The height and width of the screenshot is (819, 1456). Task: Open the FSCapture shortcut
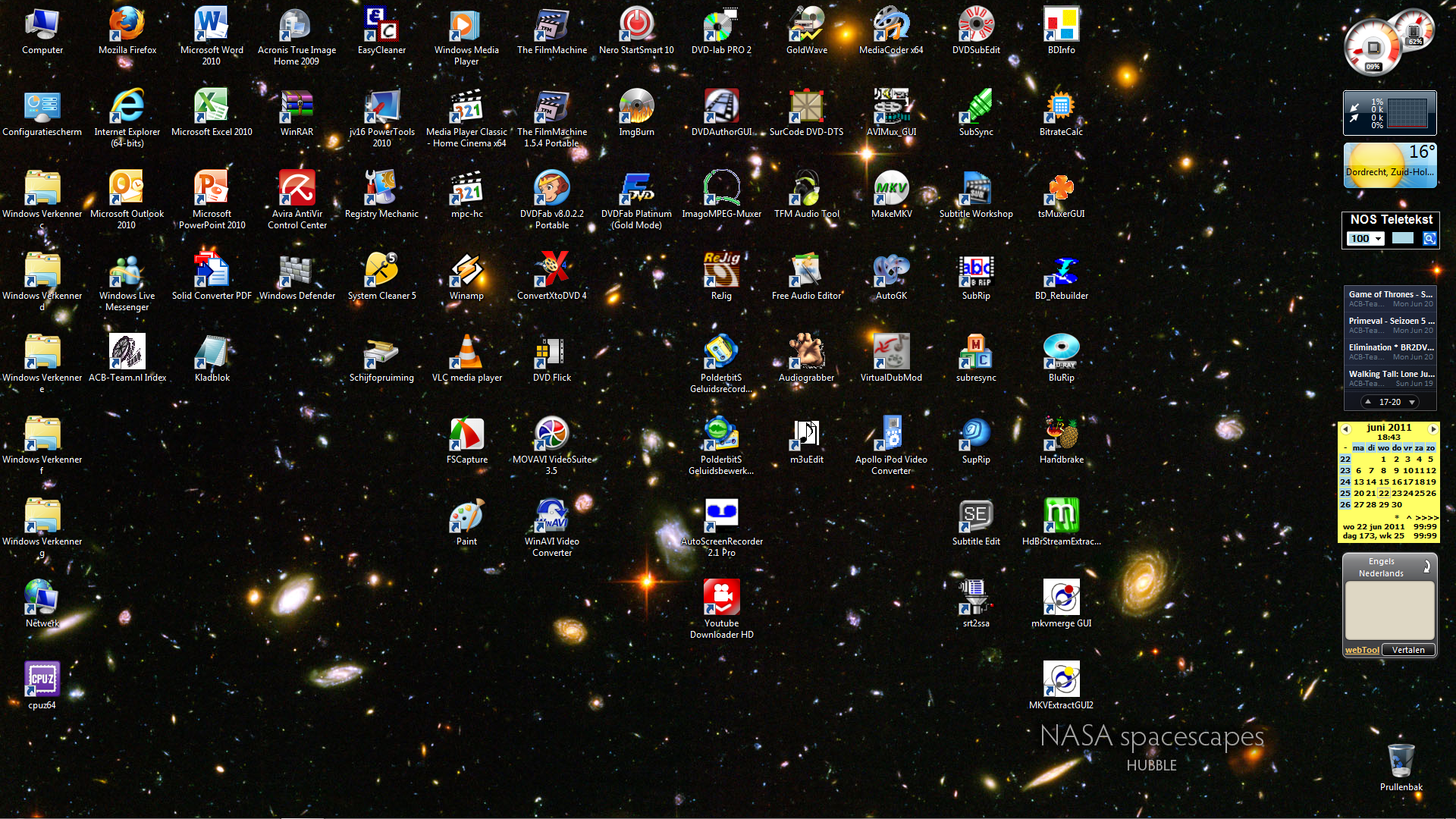tap(466, 441)
